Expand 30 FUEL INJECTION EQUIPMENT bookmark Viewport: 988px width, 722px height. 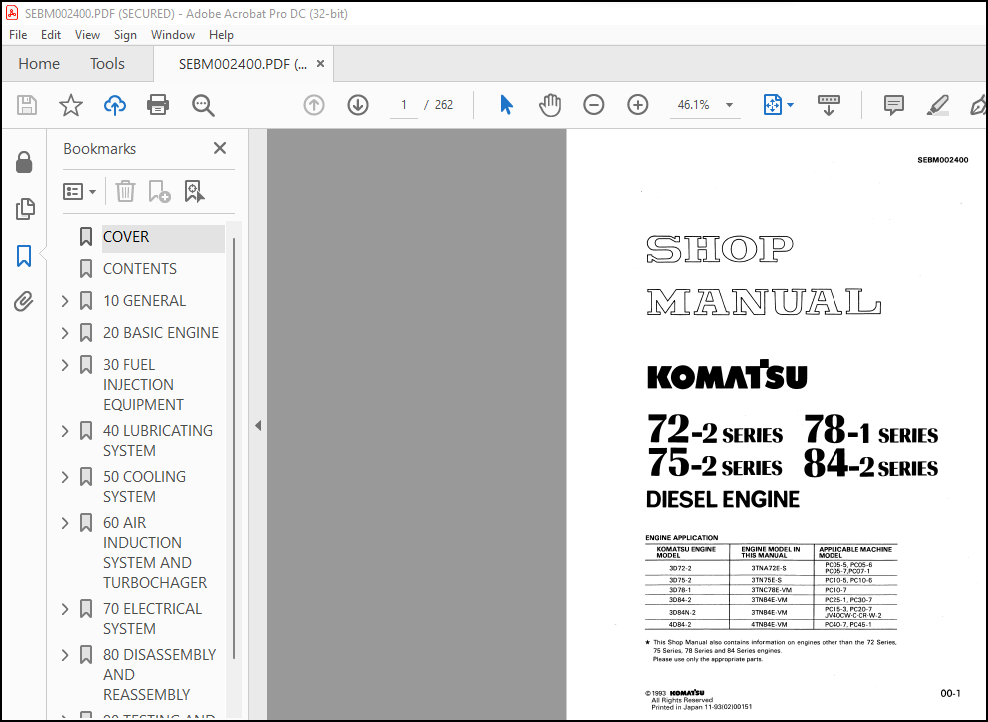[65, 365]
